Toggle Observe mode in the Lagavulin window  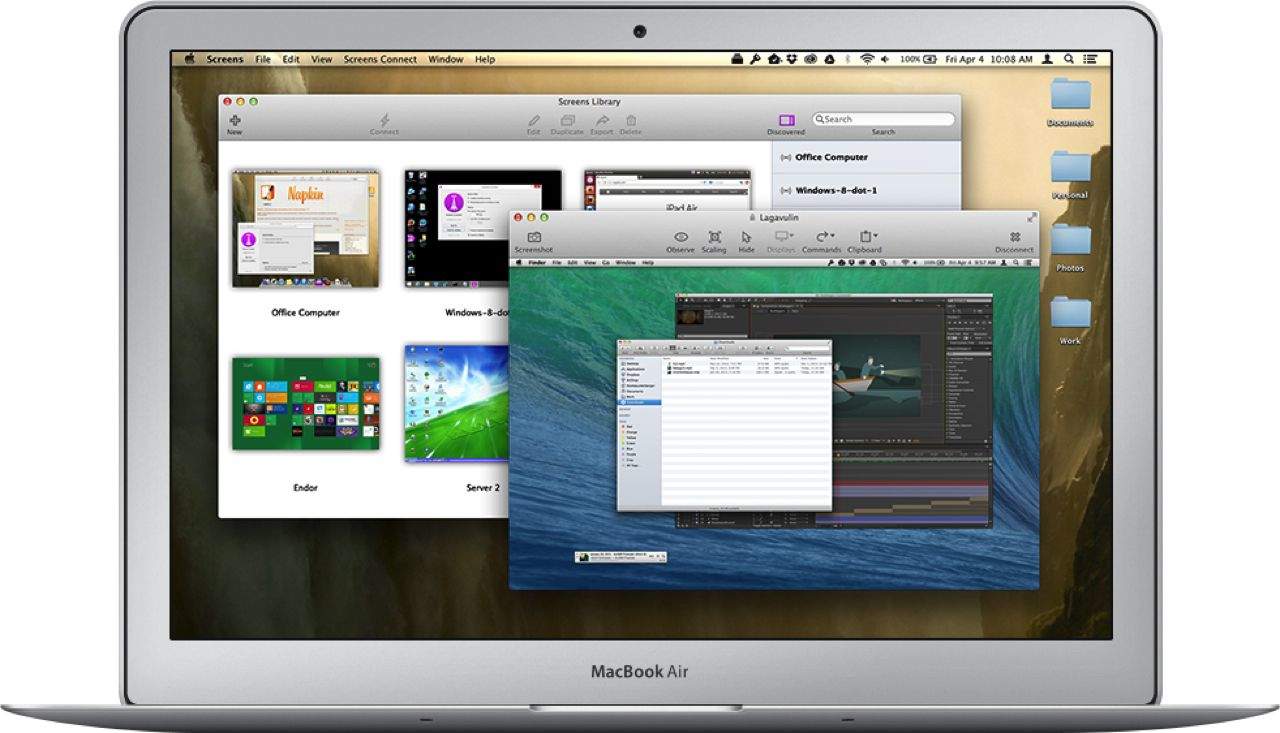point(680,237)
